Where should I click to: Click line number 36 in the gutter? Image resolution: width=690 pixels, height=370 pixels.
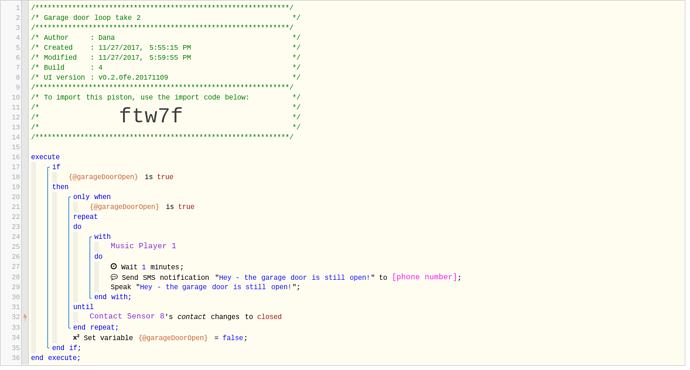(x=16, y=358)
